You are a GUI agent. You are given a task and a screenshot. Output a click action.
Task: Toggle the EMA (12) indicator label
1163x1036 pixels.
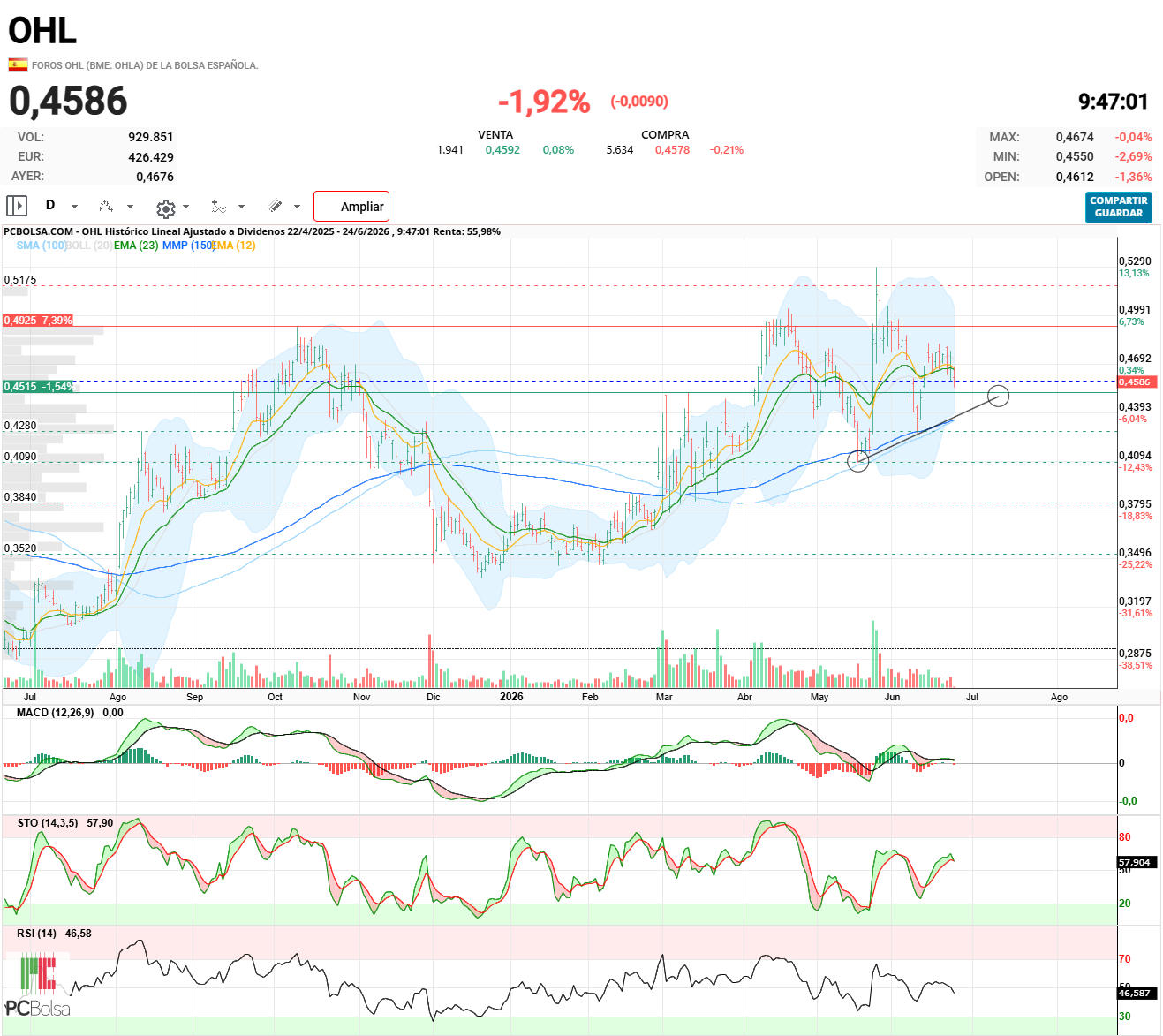tap(235, 246)
